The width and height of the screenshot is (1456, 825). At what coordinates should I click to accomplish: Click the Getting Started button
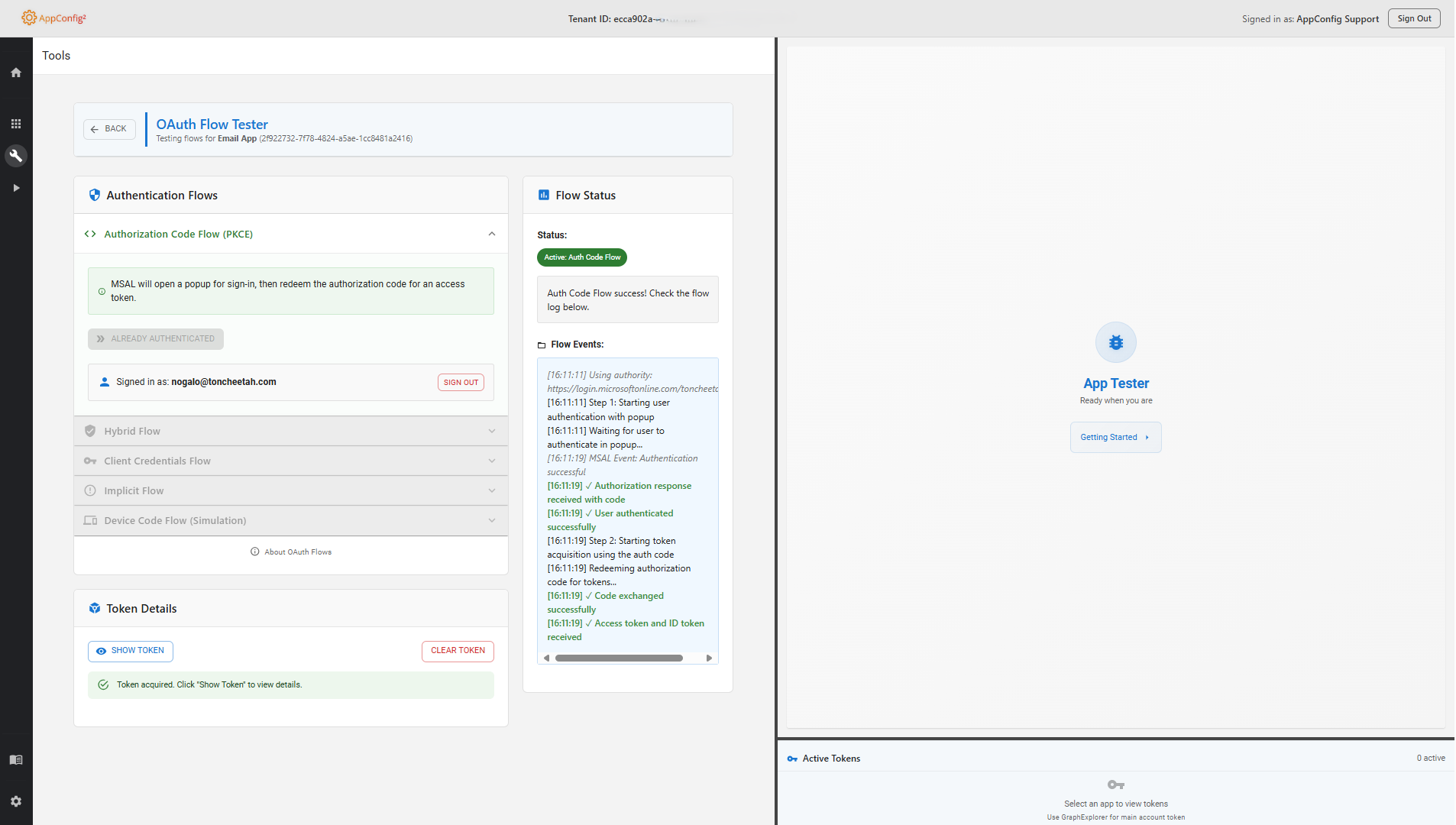click(1115, 438)
